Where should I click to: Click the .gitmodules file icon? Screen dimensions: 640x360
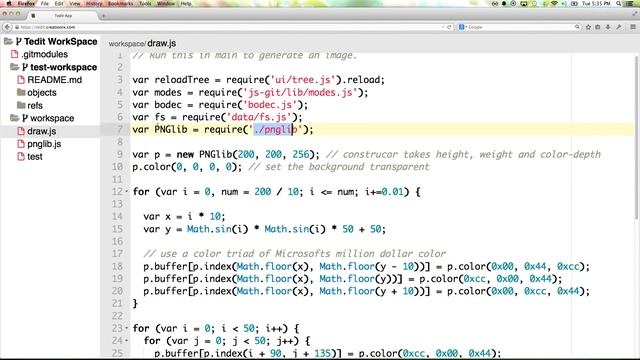coord(15,54)
